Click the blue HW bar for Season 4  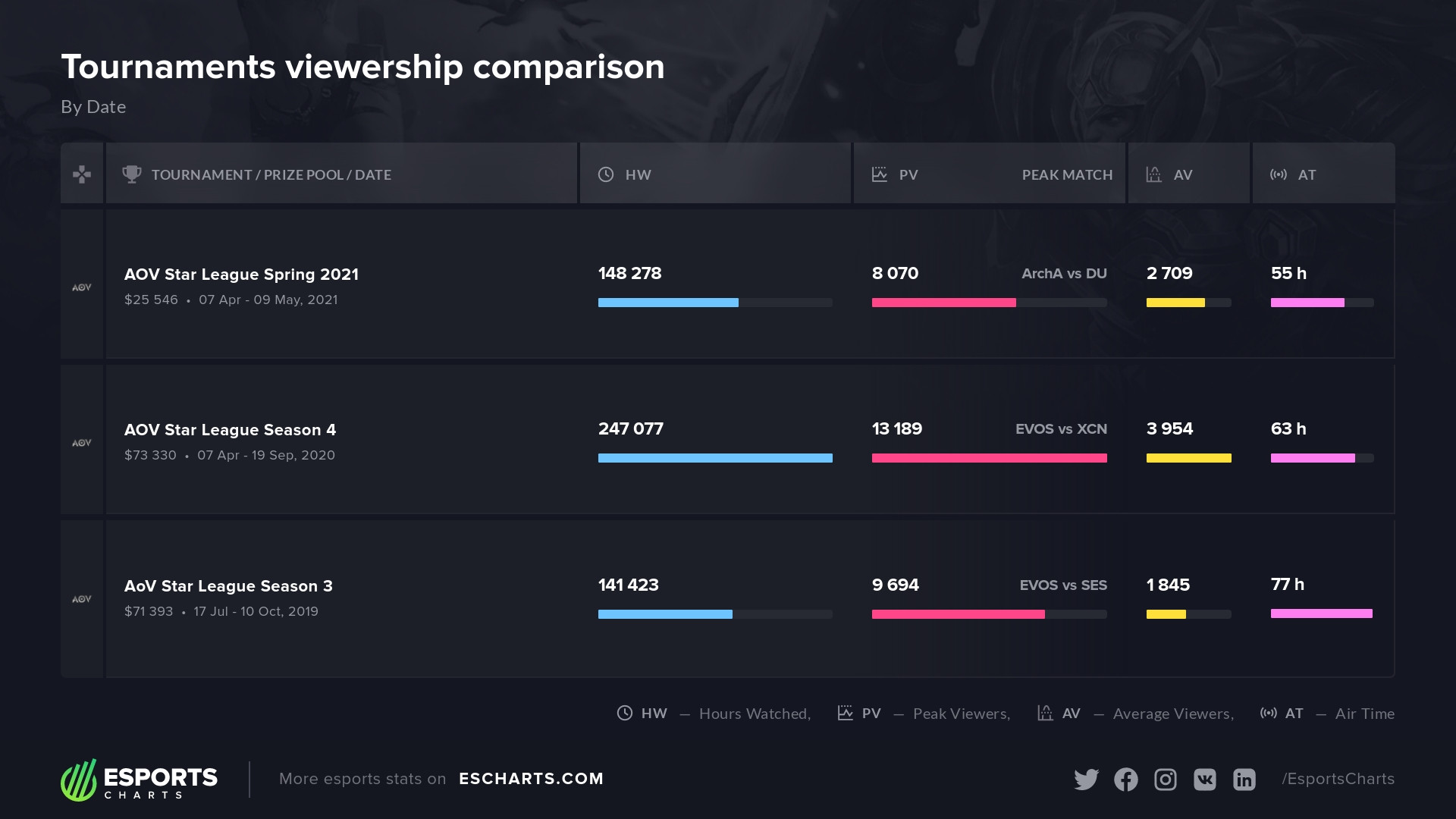[x=715, y=458]
